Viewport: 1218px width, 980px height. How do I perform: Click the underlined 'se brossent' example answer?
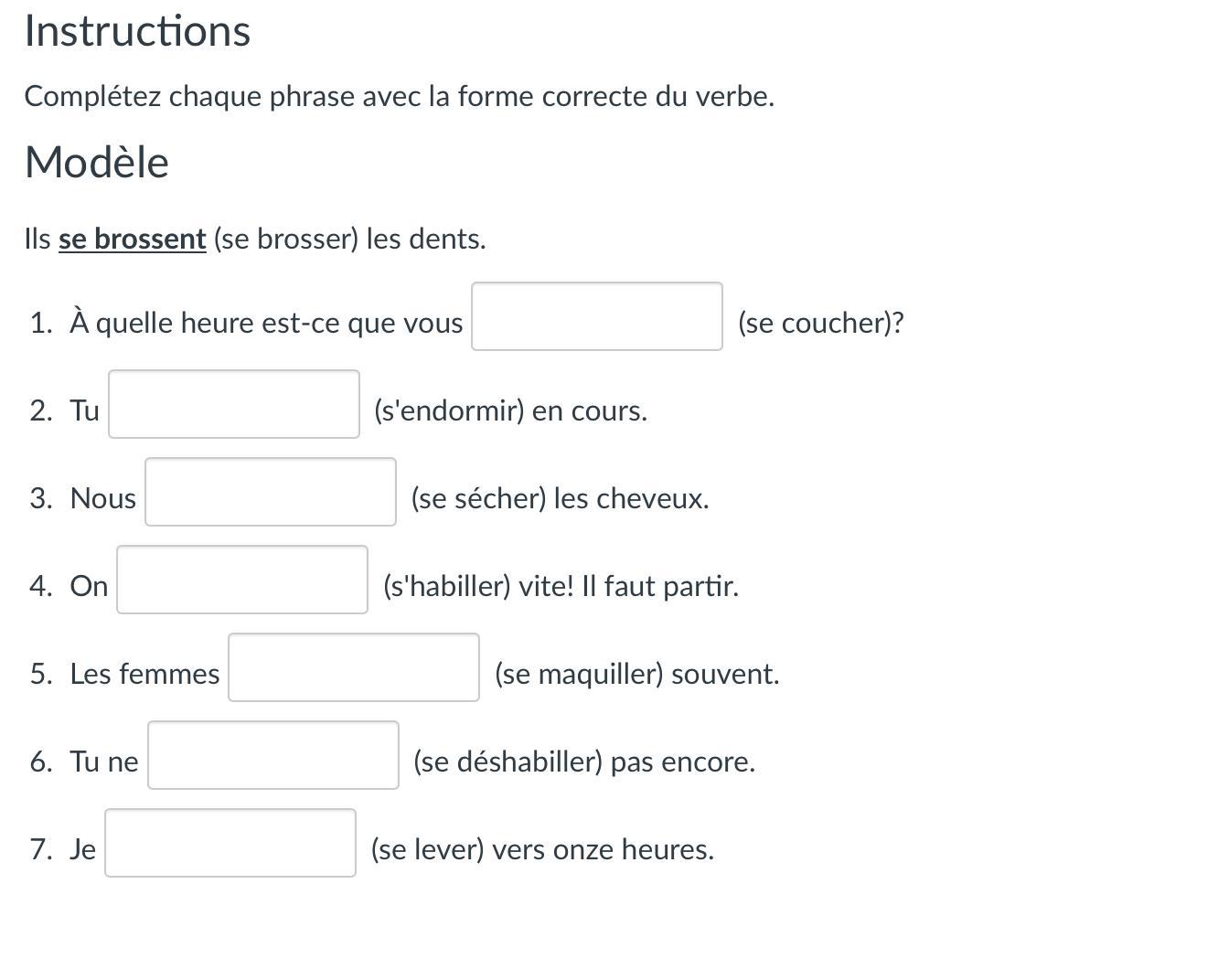point(132,240)
